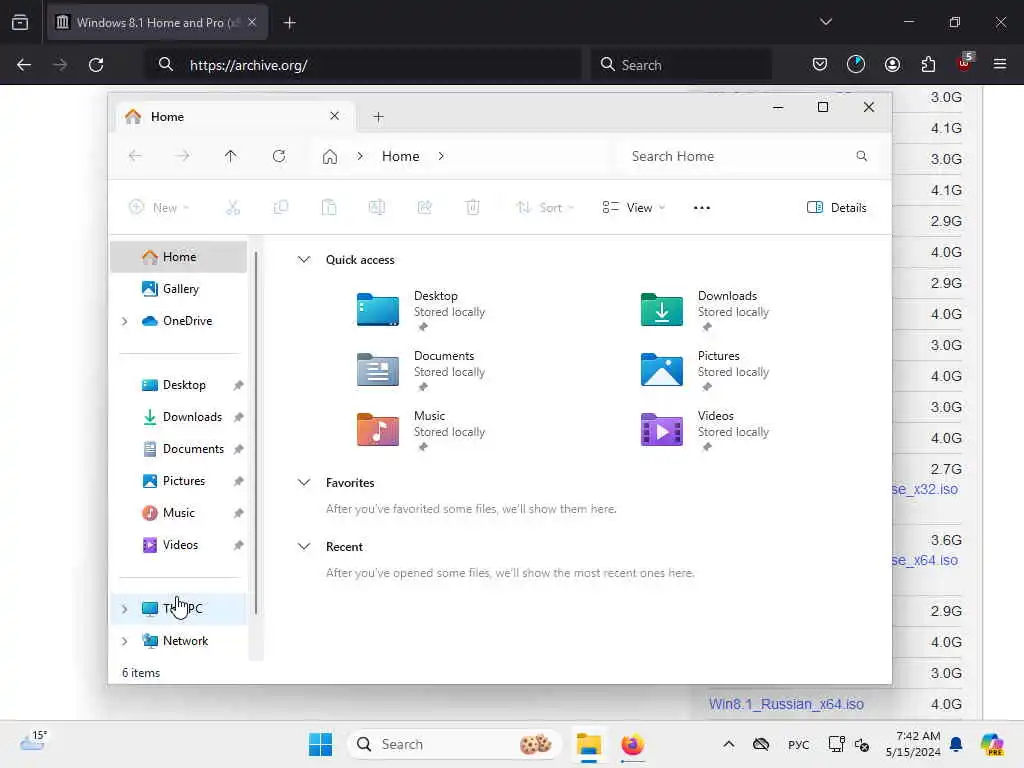Click the Up one level arrow
This screenshot has width=1024, height=768.
(231, 156)
